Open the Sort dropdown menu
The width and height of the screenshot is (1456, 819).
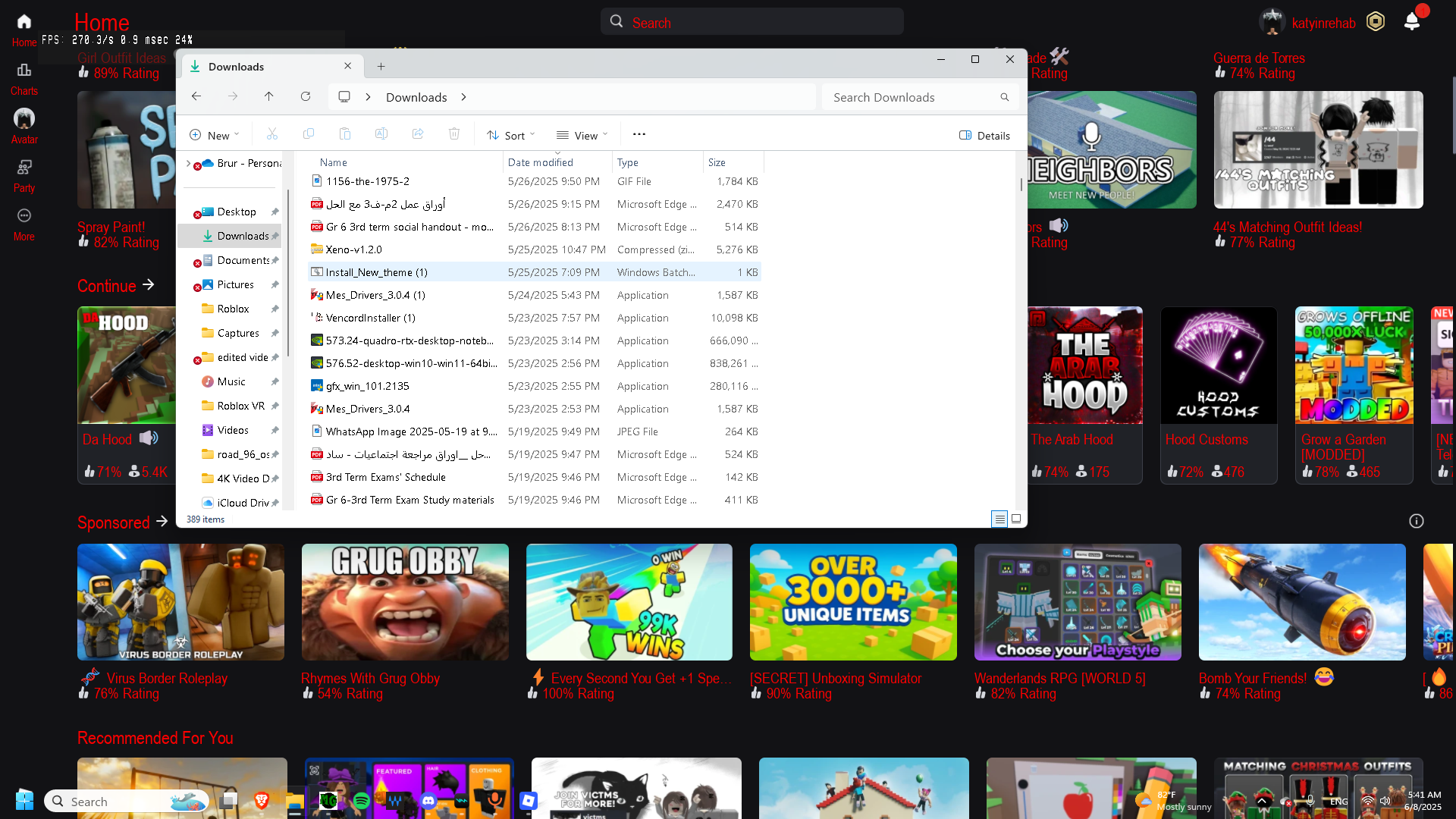click(511, 135)
